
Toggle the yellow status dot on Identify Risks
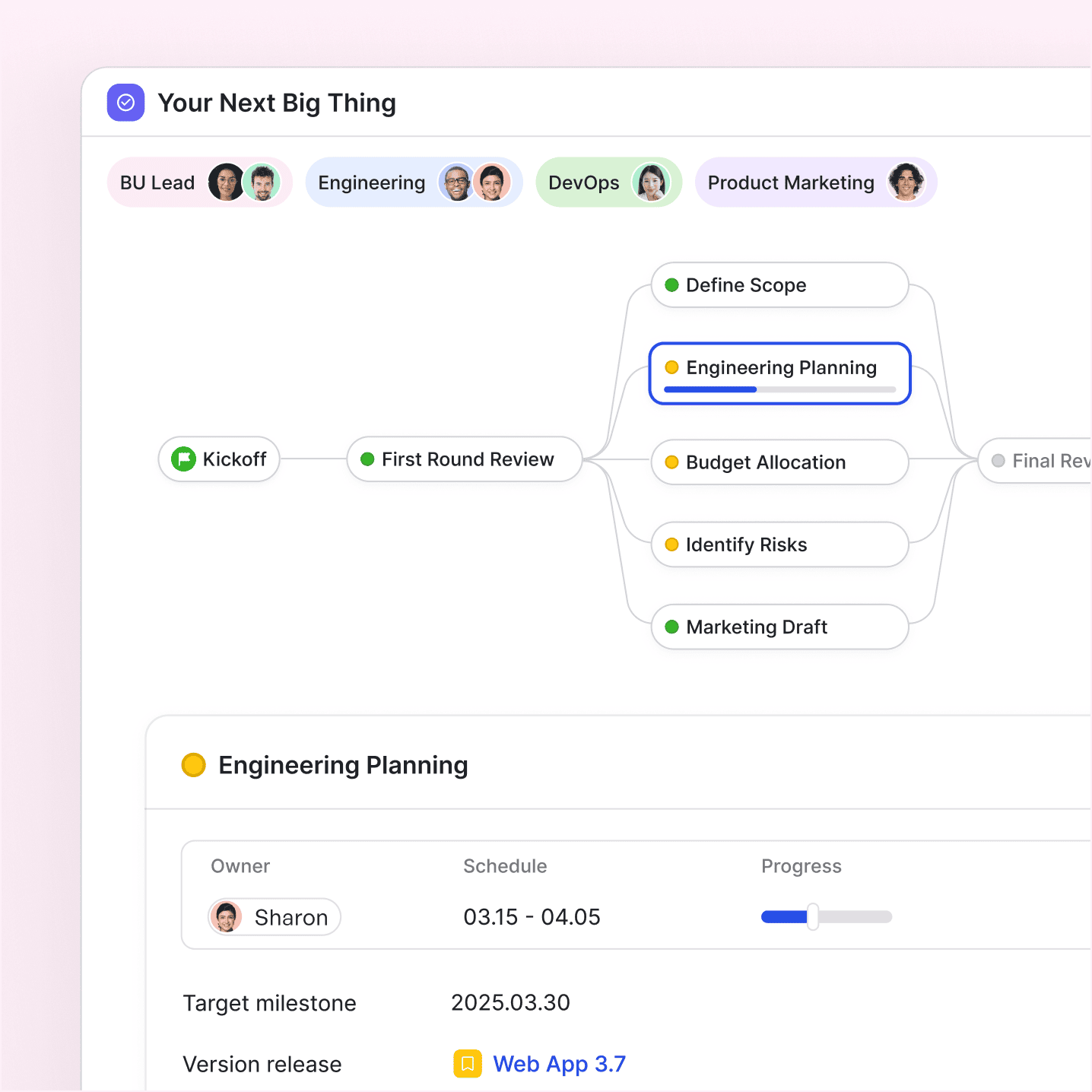671,544
